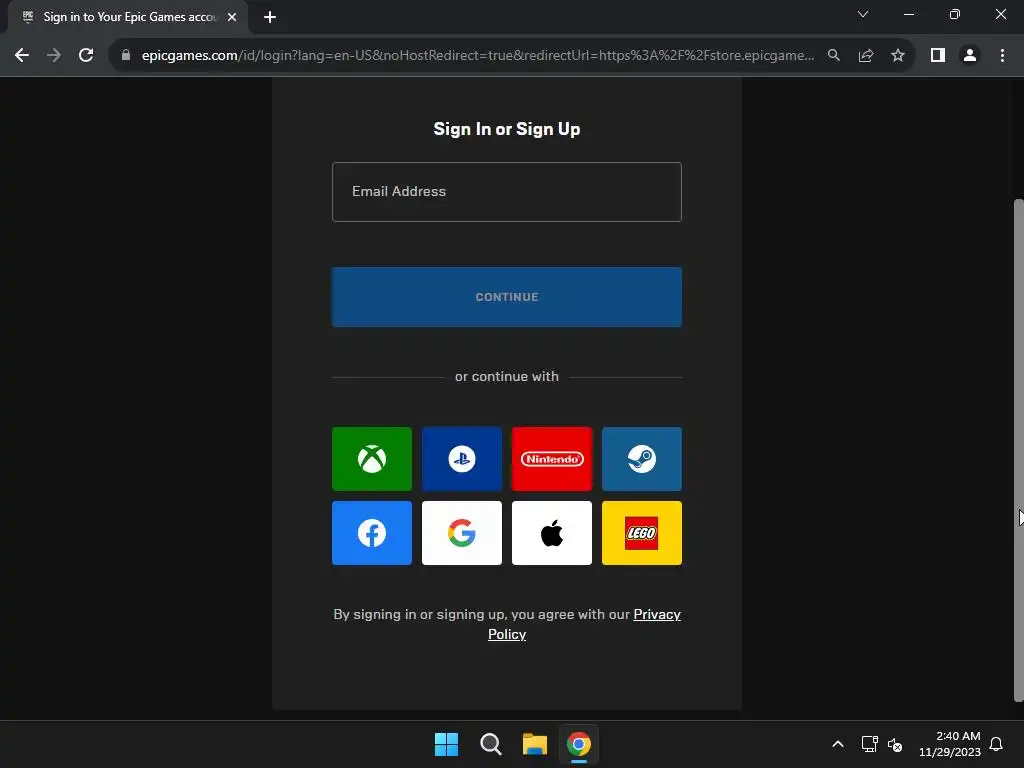Viewport: 1024px width, 768px height.
Task: Open Windows taskbar search
Action: (491, 744)
